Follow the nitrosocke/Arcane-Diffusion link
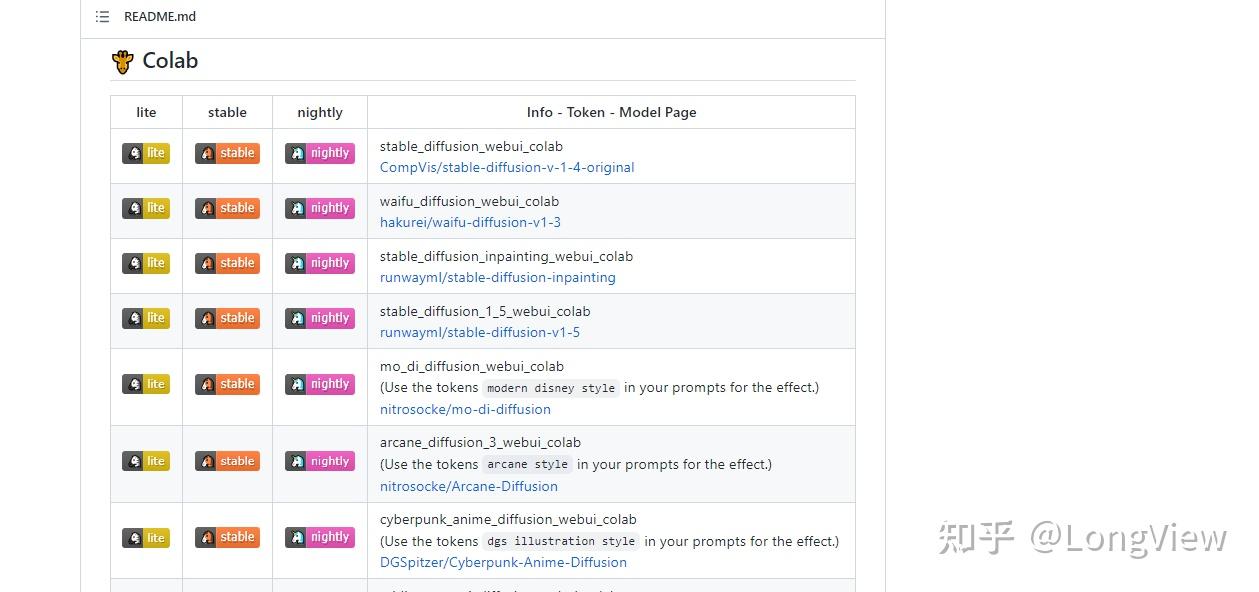Screen dimensions: 1259x592 pyautogui.click(x=468, y=486)
